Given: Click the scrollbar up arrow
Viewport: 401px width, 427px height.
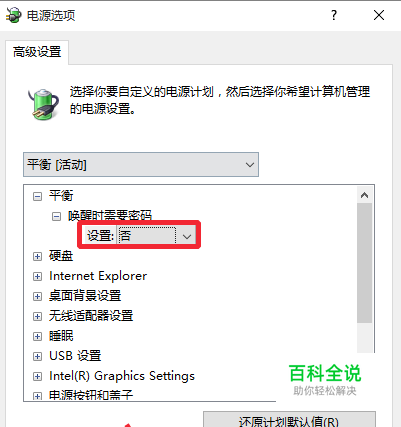Looking at the screenshot, I should (x=364, y=195).
